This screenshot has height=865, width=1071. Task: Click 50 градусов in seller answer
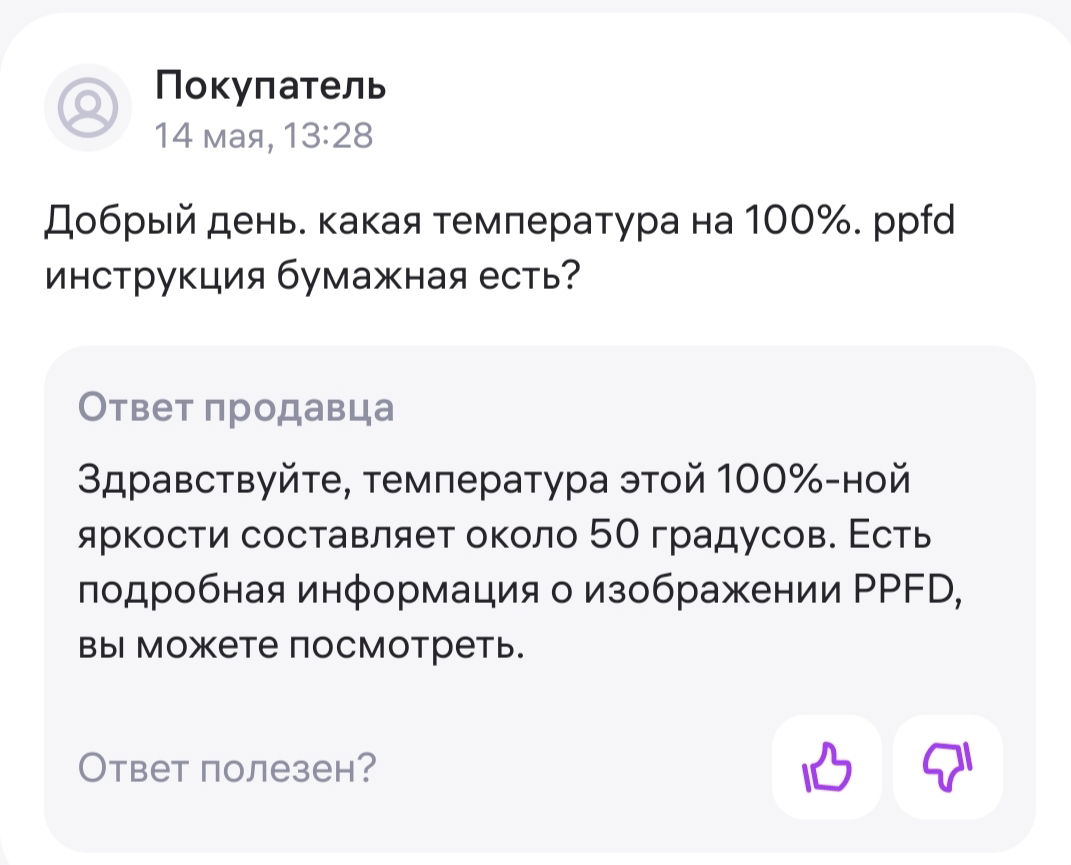[712, 535]
